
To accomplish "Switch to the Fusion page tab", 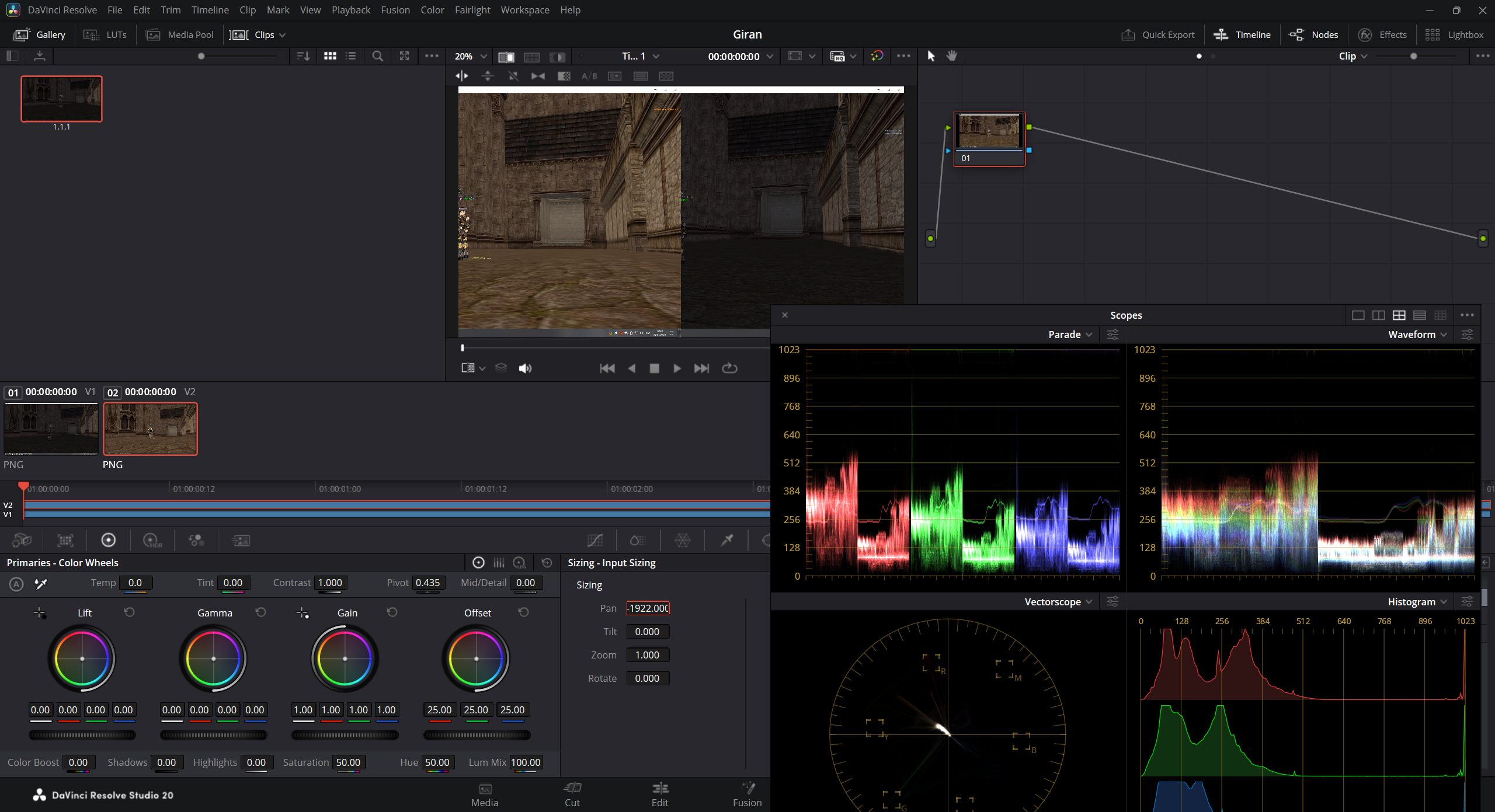I will coord(747,794).
